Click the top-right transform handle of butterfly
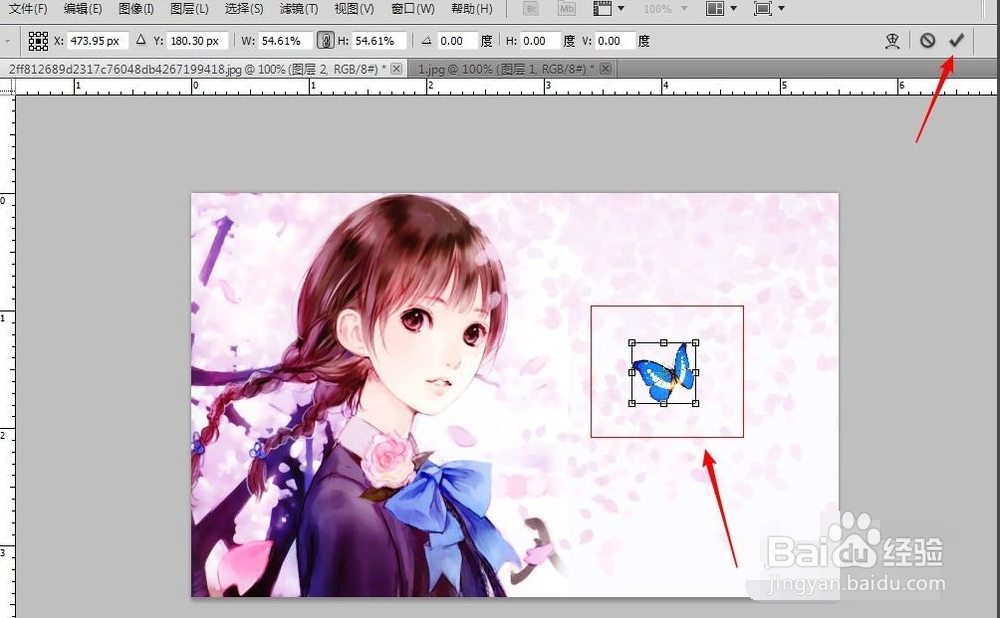This screenshot has width=1000, height=618. point(695,343)
